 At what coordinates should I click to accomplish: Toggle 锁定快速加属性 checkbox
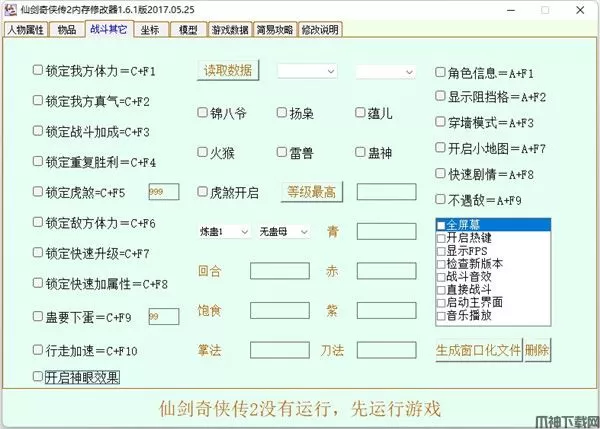(38, 283)
